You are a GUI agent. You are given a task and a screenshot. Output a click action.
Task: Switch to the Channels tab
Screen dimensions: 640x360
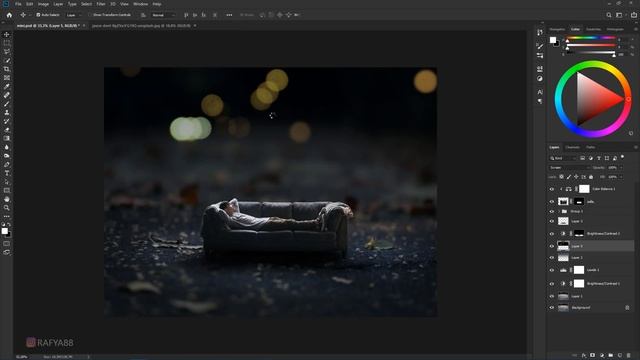tap(572, 147)
